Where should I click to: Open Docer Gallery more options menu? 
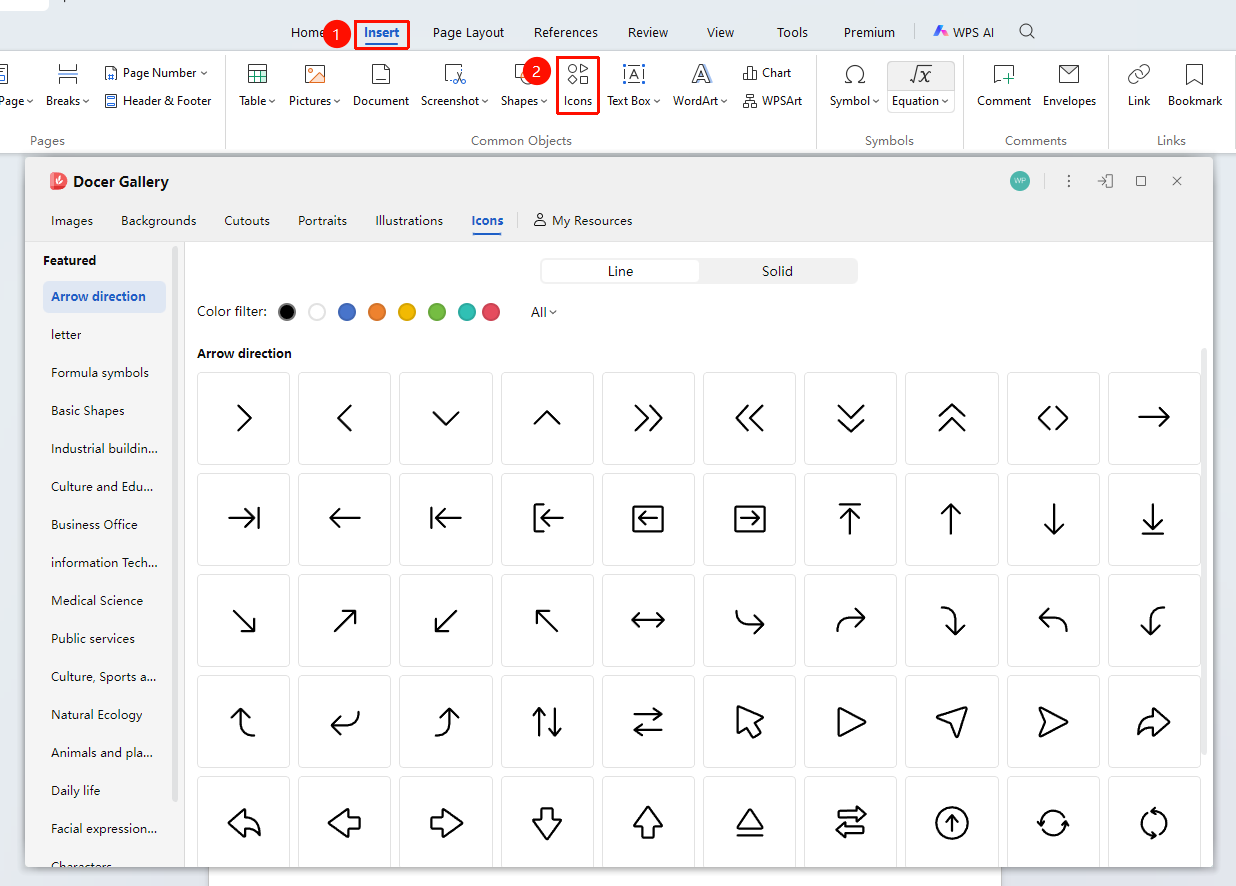point(1069,181)
